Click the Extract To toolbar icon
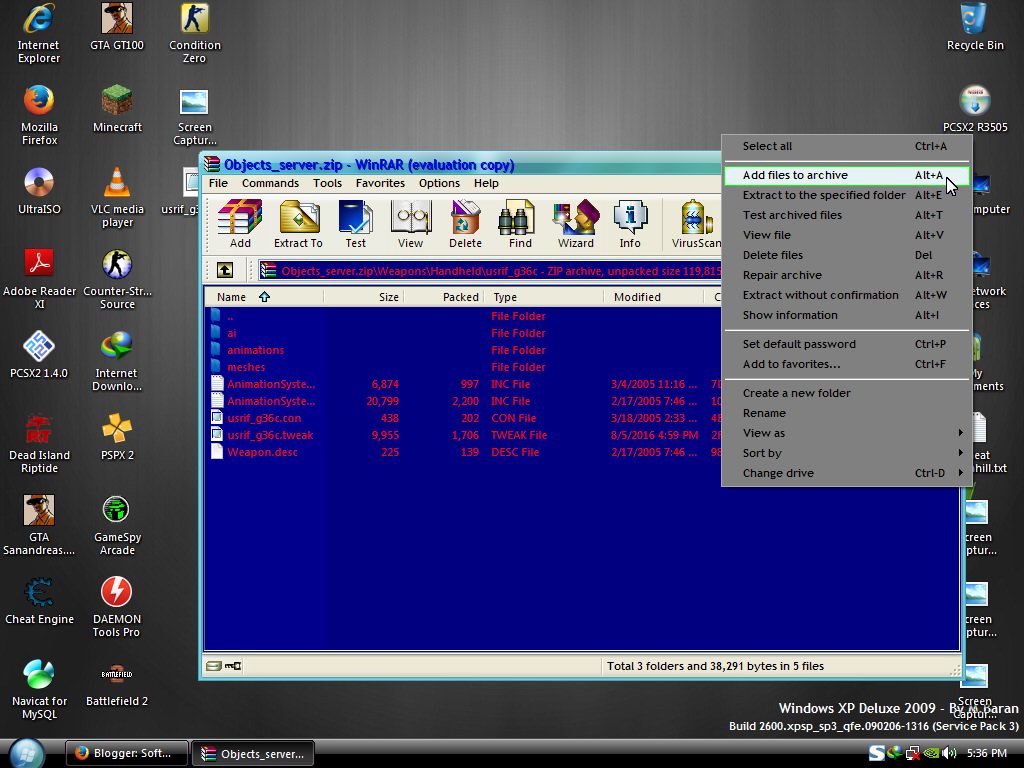1024x768 pixels. (x=297, y=222)
